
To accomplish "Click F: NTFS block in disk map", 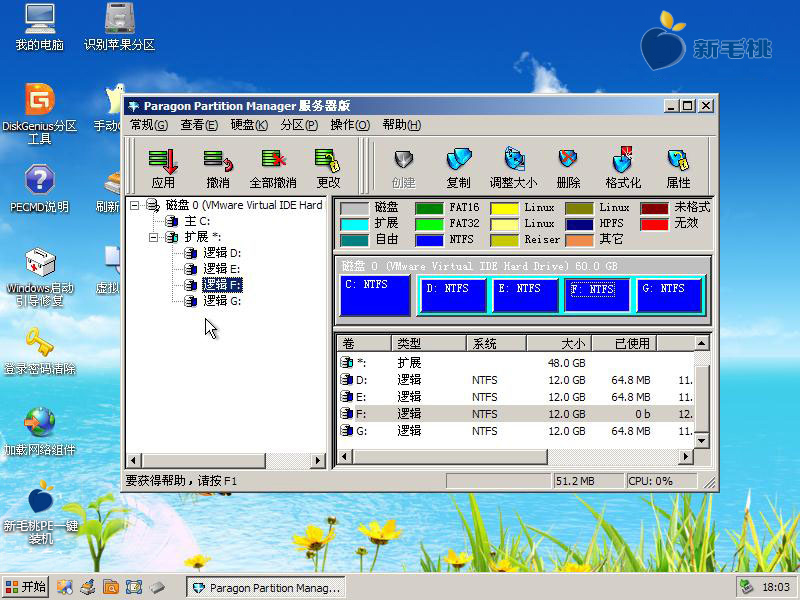I will click(597, 295).
